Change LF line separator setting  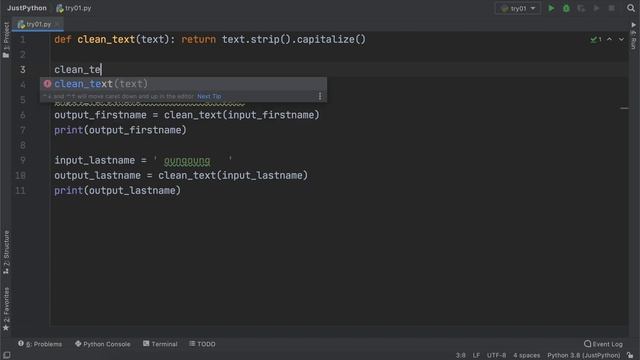point(476,356)
